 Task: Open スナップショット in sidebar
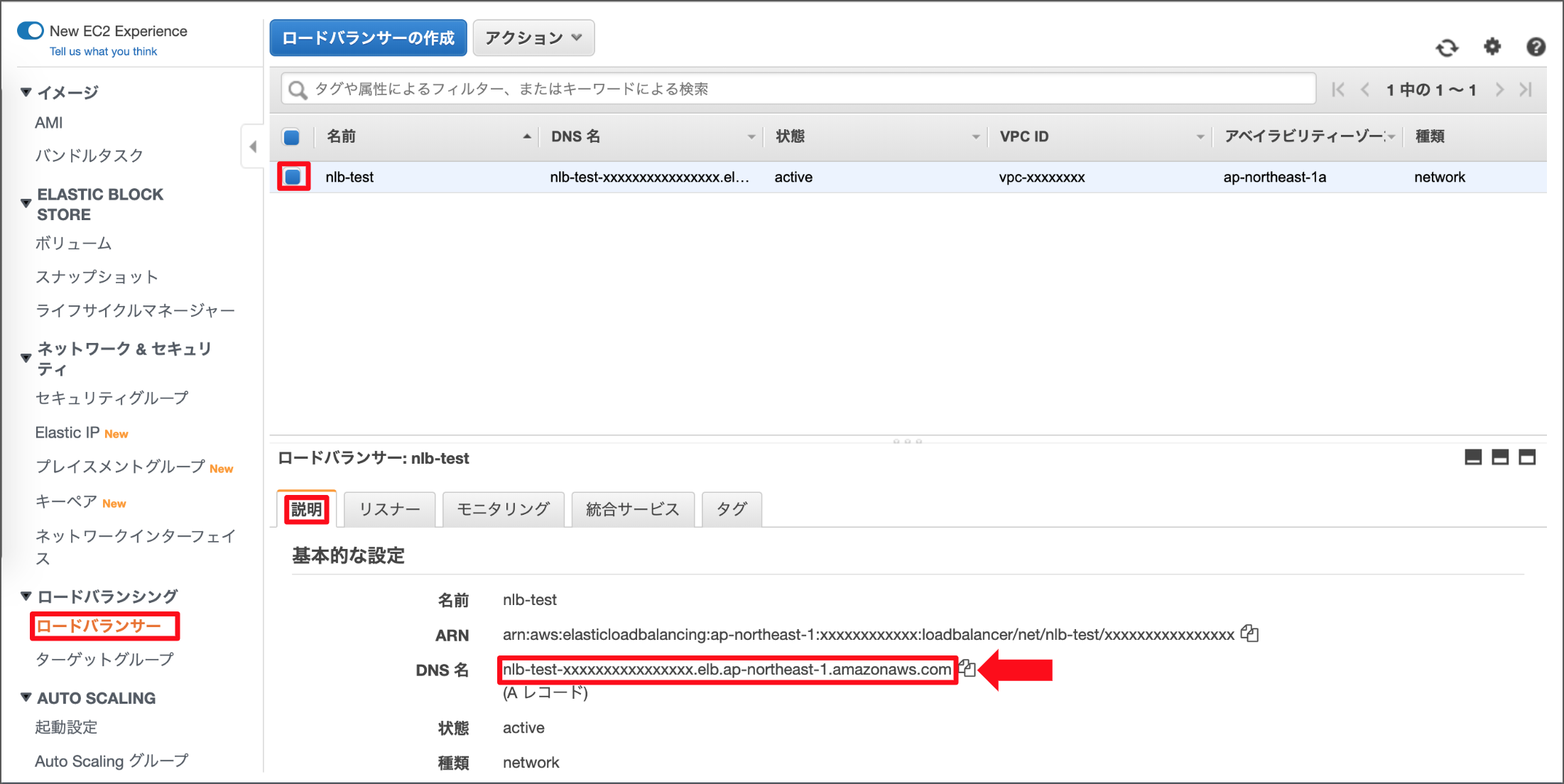click(x=97, y=277)
